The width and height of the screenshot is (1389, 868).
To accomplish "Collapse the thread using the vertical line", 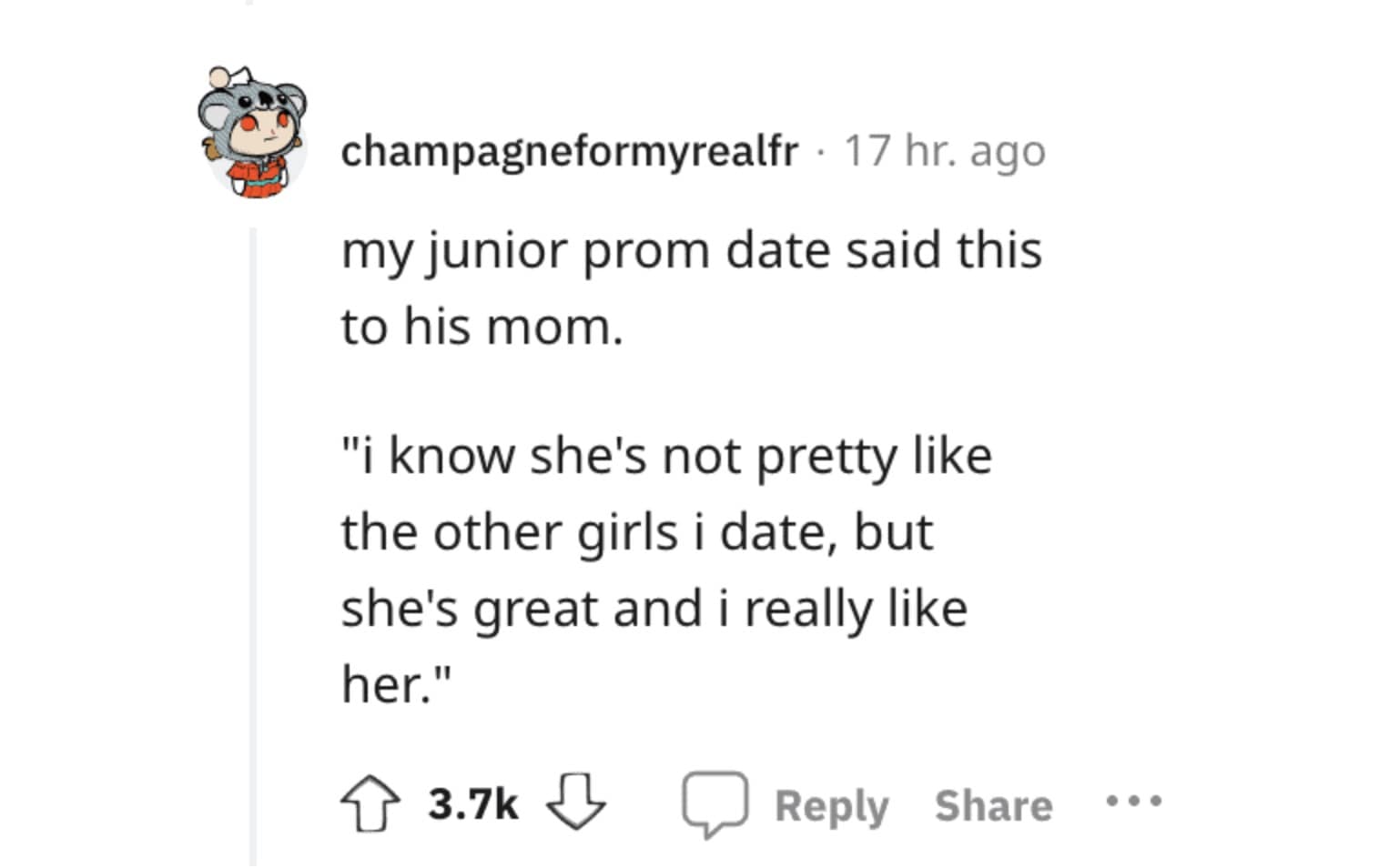I will (x=254, y=546).
